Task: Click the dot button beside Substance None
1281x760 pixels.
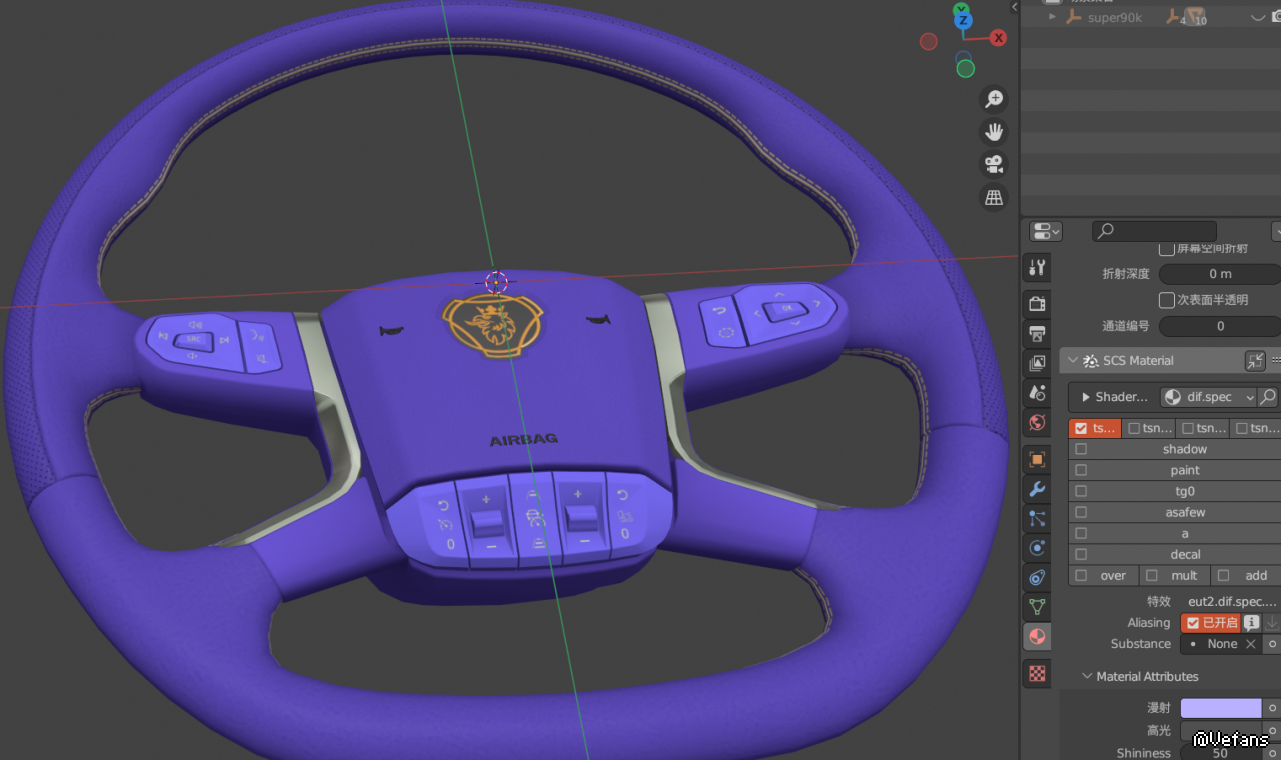Action: coord(1272,644)
